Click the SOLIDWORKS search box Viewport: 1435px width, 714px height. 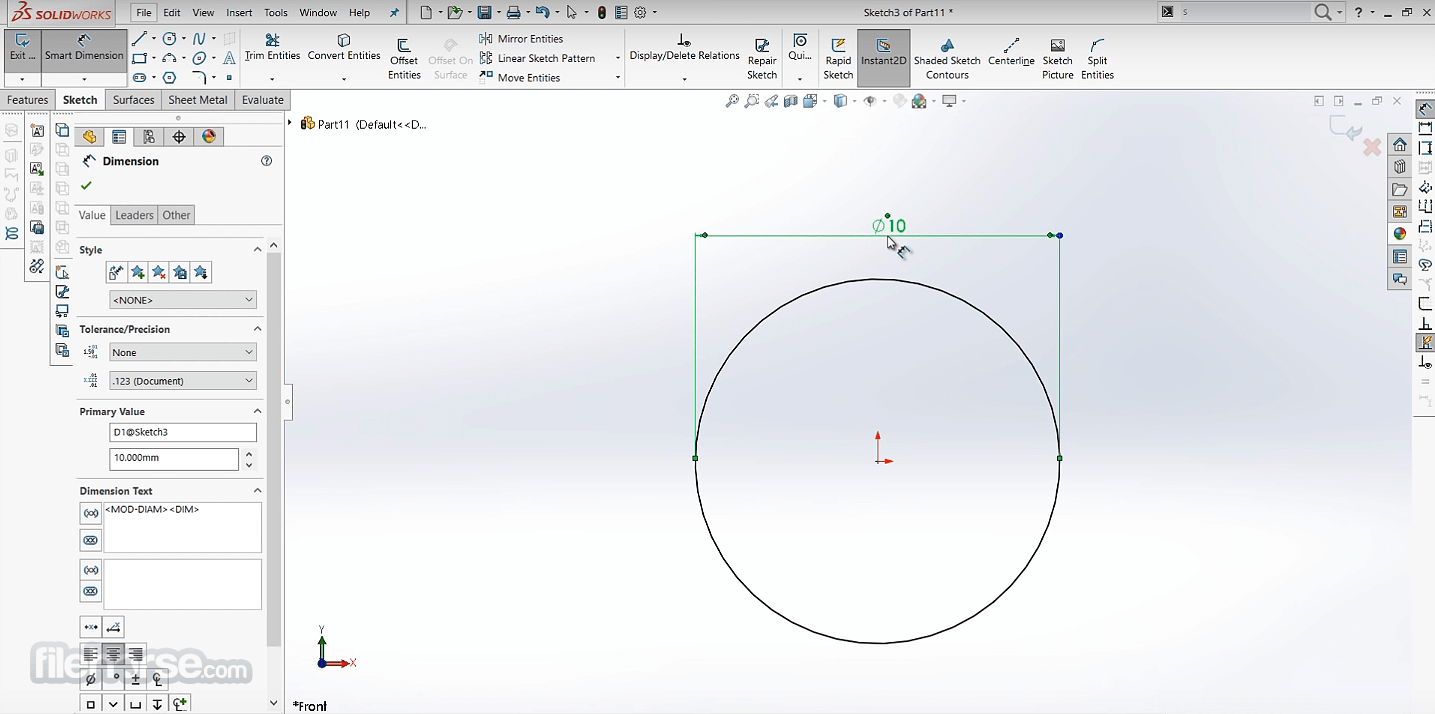(1245, 12)
